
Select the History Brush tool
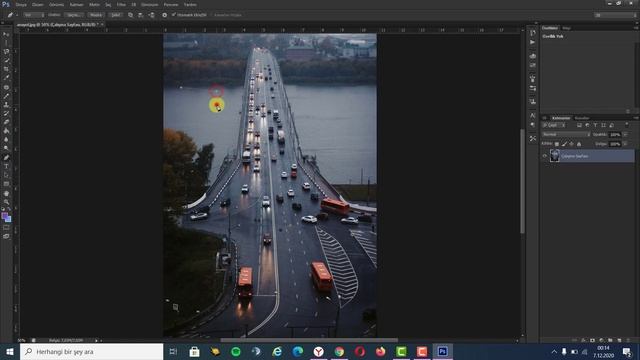coord(6,113)
